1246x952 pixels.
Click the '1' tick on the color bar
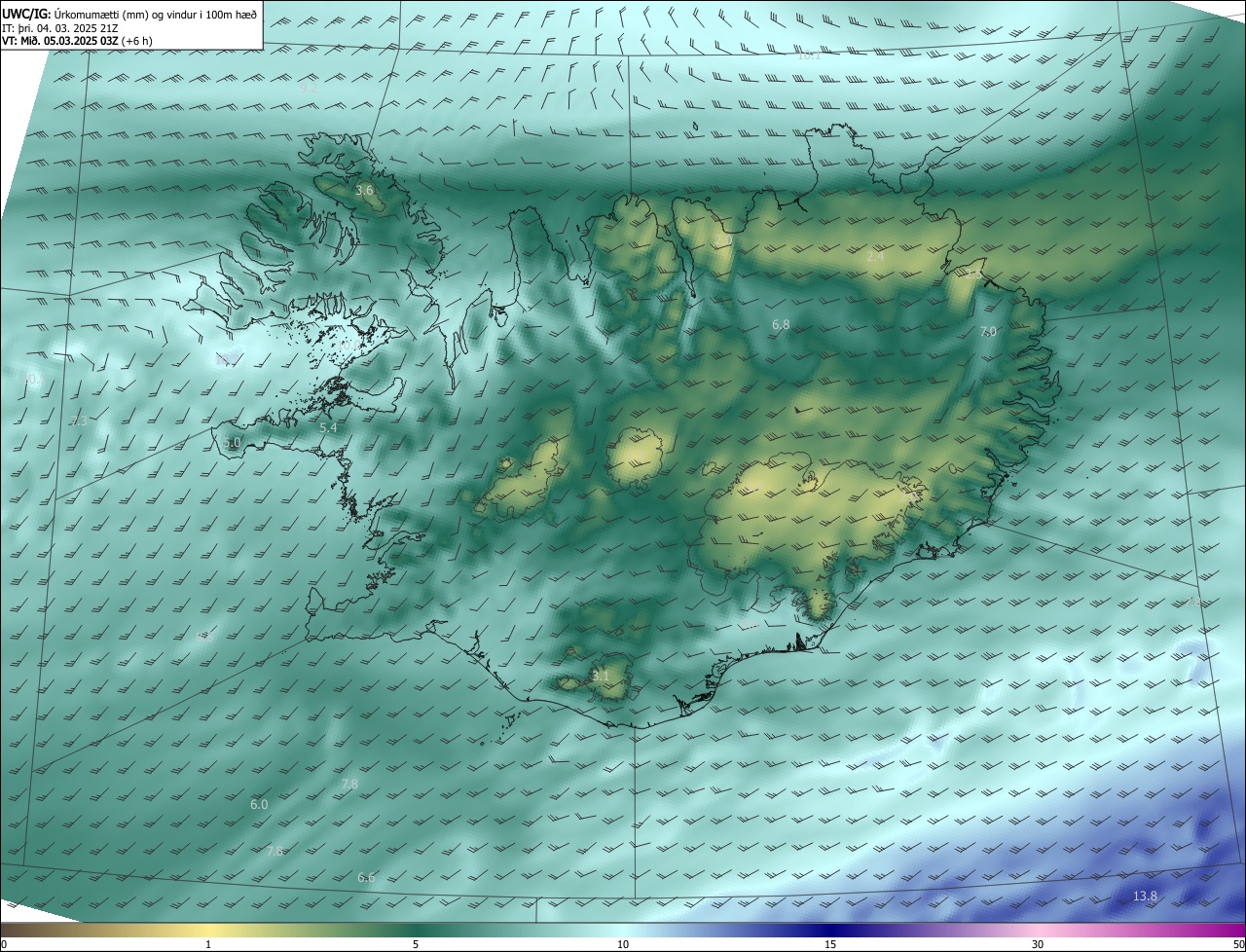208,944
